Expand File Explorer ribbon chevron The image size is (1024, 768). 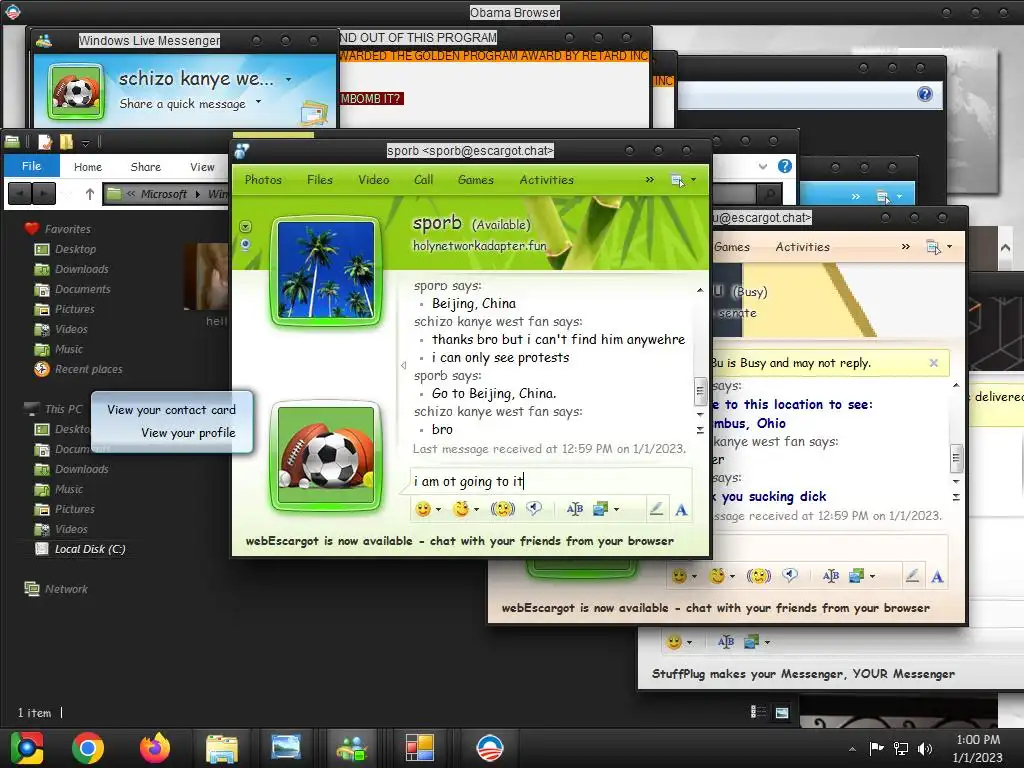pos(763,166)
